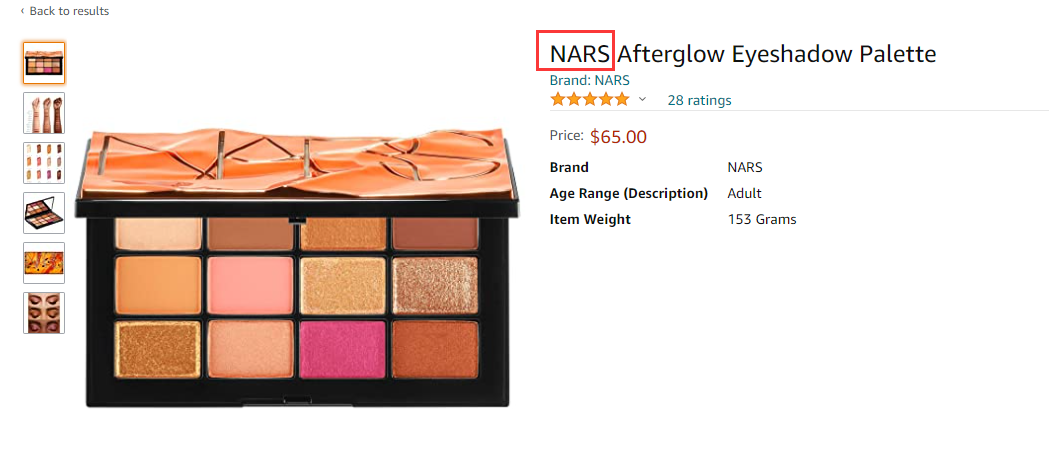
Task: Expand the chevron beside the star rating
Action: tap(642, 100)
